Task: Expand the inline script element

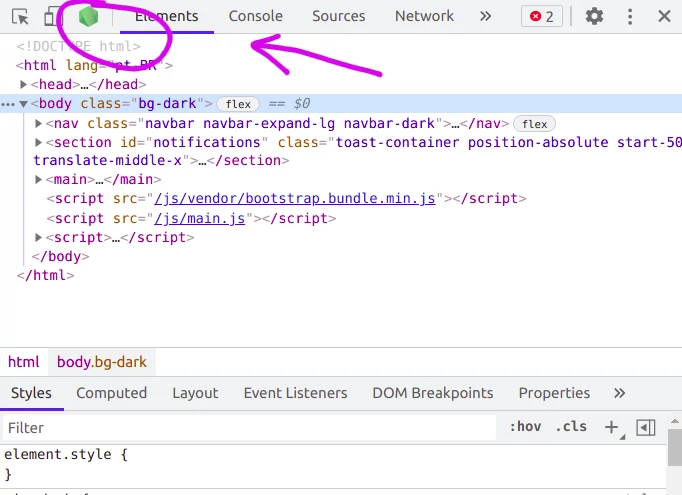Action: click(38, 237)
